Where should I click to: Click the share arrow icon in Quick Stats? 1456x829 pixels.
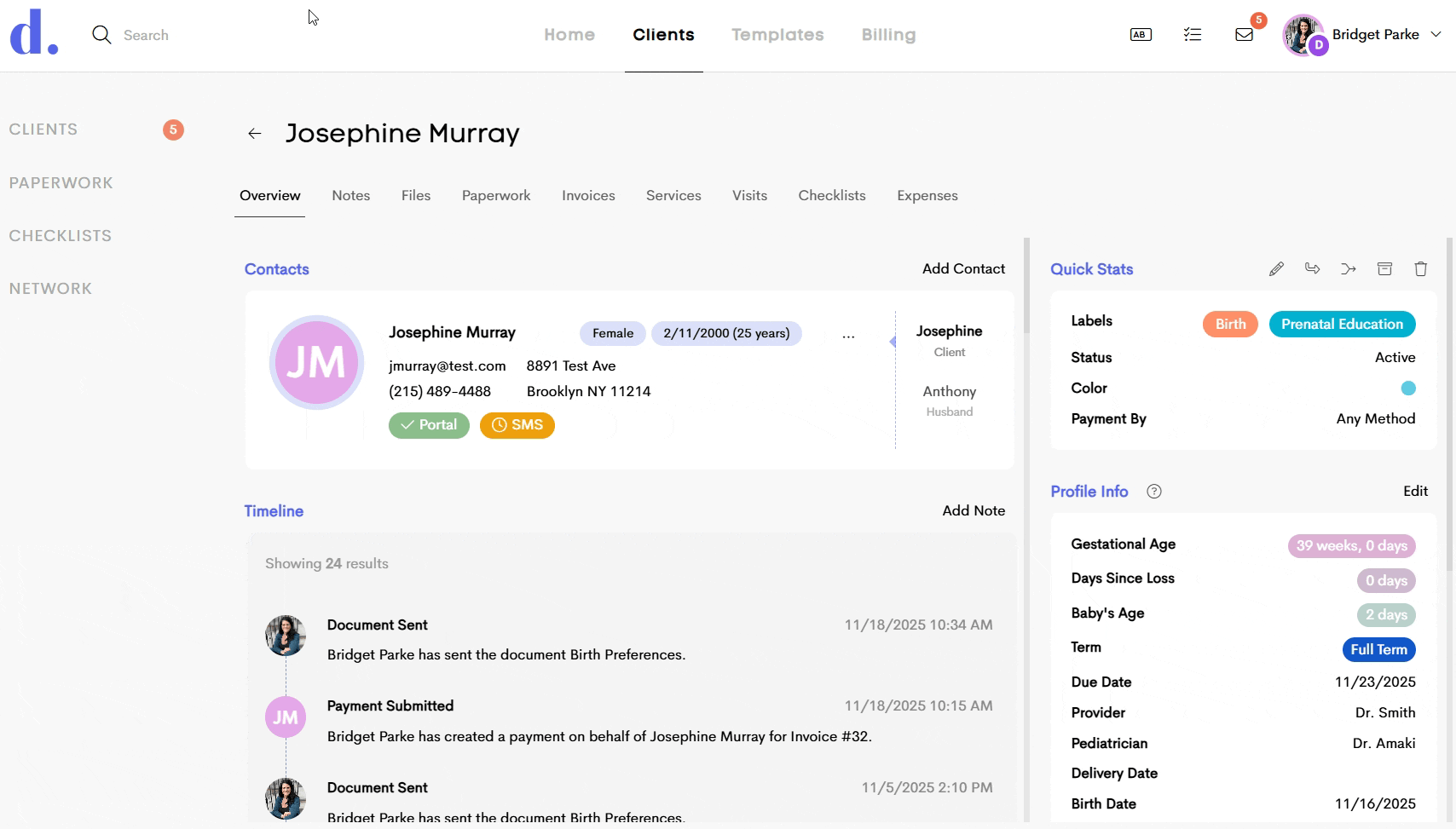[x=1312, y=269]
